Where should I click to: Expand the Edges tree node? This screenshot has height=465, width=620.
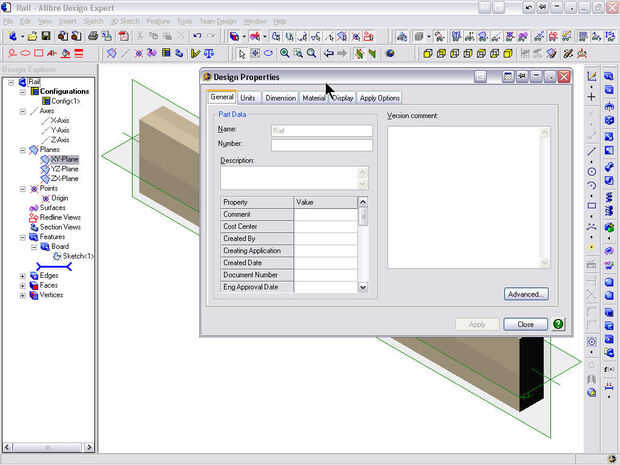point(23,275)
